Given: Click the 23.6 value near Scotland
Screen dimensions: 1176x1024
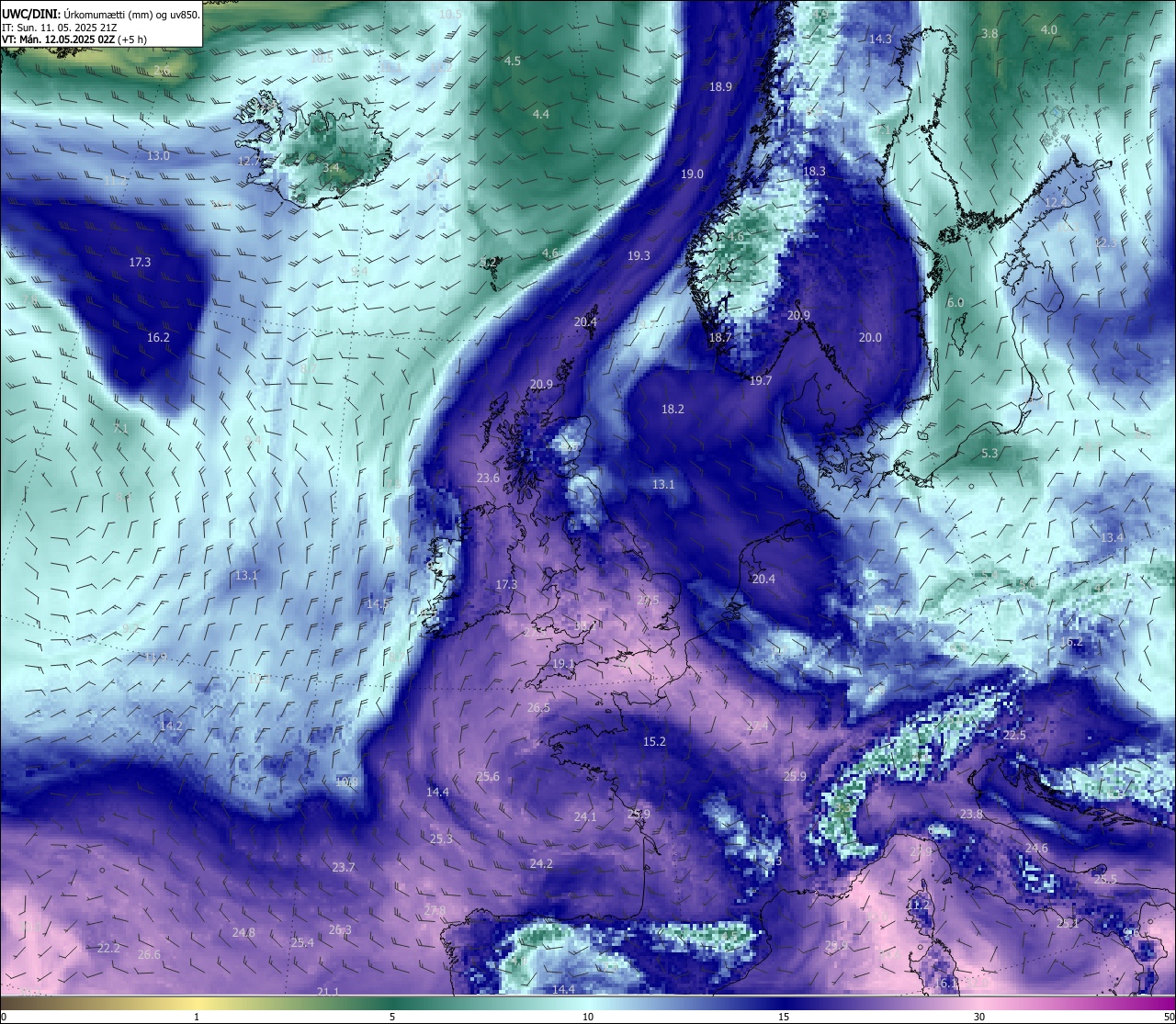Looking at the screenshot, I should pyautogui.click(x=488, y=478).
